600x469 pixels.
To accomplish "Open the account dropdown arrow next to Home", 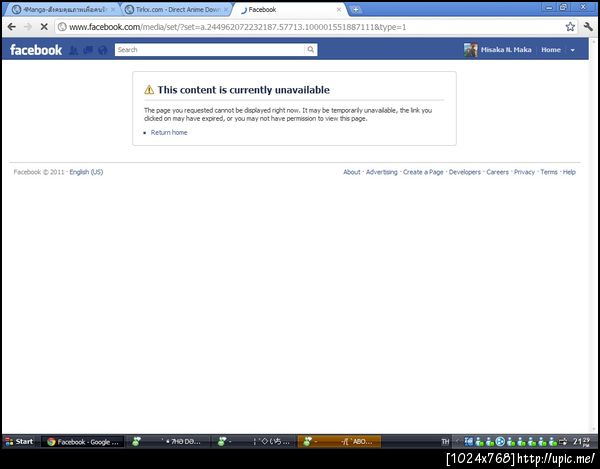I will [572, 50].
